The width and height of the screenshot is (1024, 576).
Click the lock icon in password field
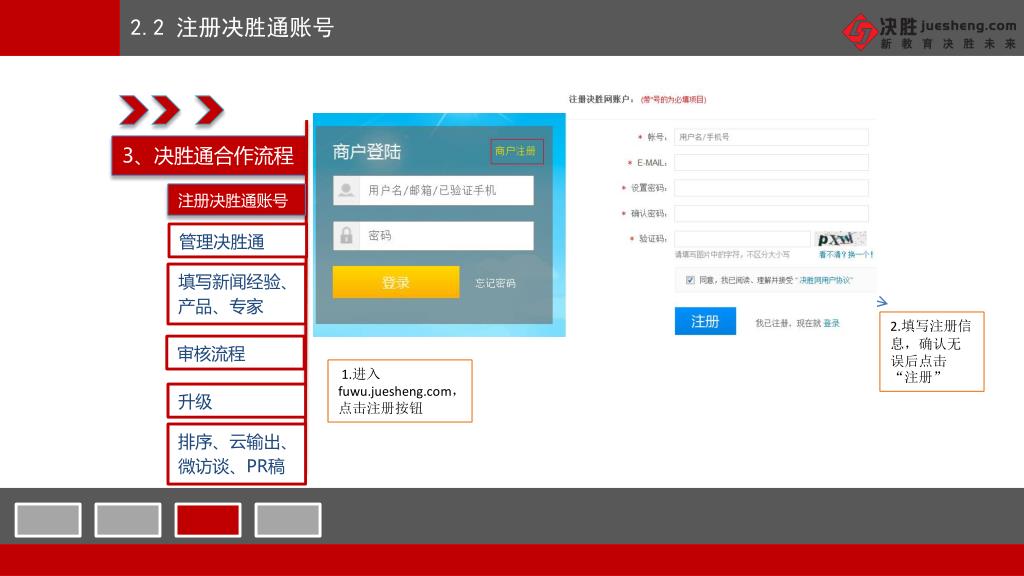pyautogui.click(x=346, y=236)
